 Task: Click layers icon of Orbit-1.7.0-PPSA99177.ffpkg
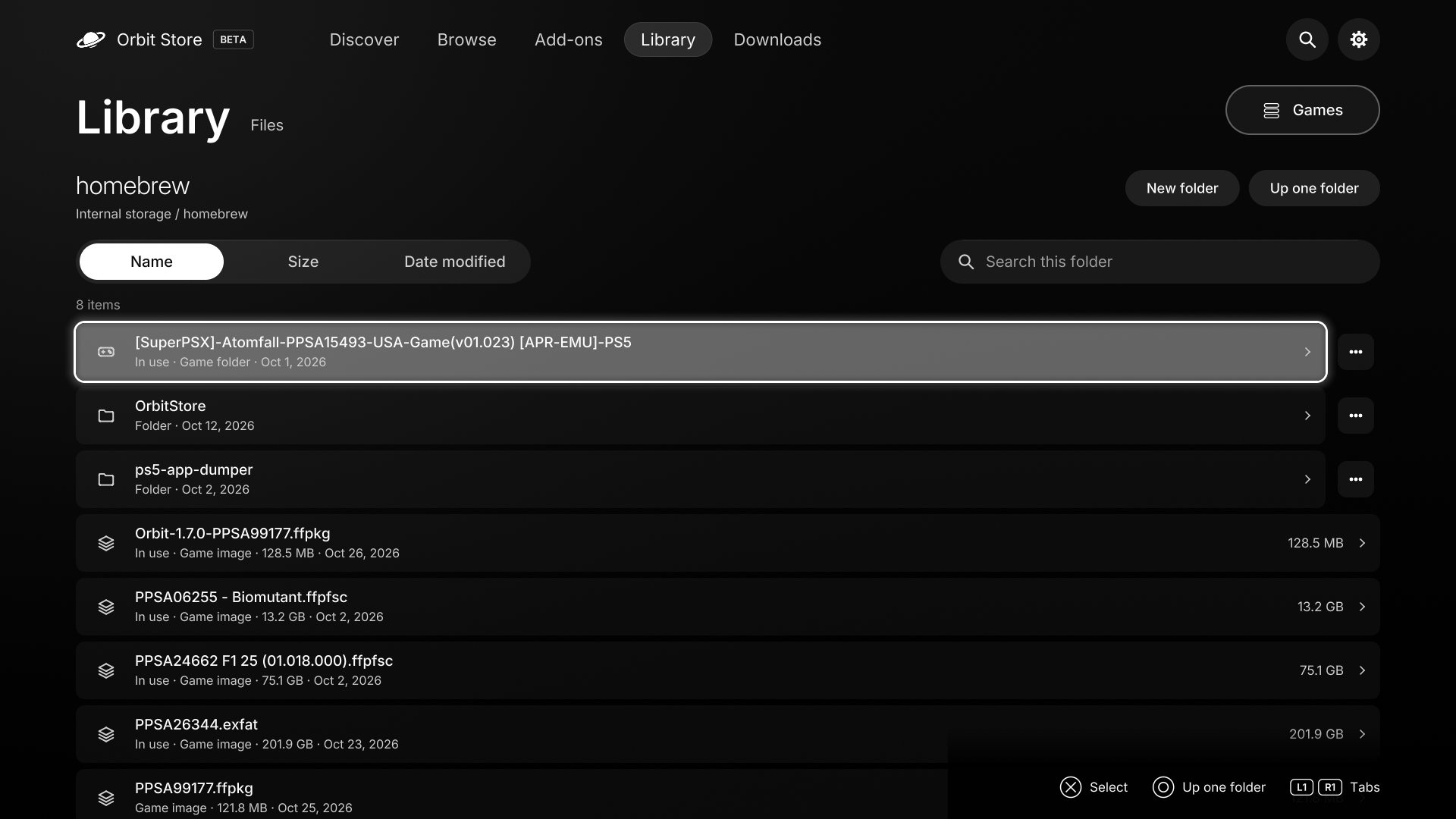click(x=106, y=543)
